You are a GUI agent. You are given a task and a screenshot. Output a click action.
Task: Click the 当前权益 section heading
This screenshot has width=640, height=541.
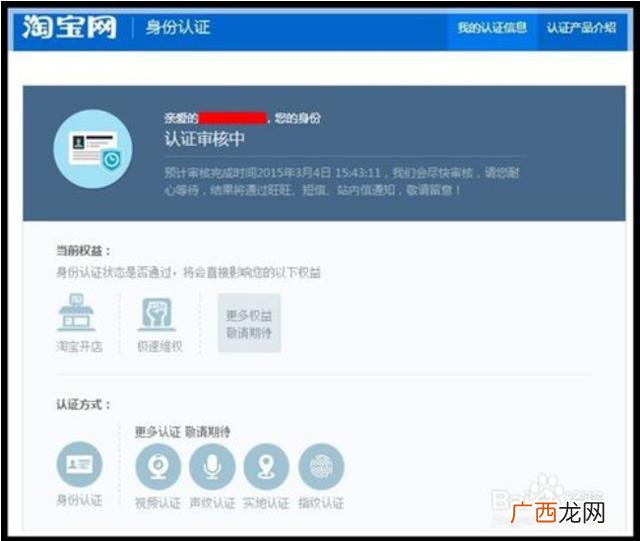tap(83, 251)
